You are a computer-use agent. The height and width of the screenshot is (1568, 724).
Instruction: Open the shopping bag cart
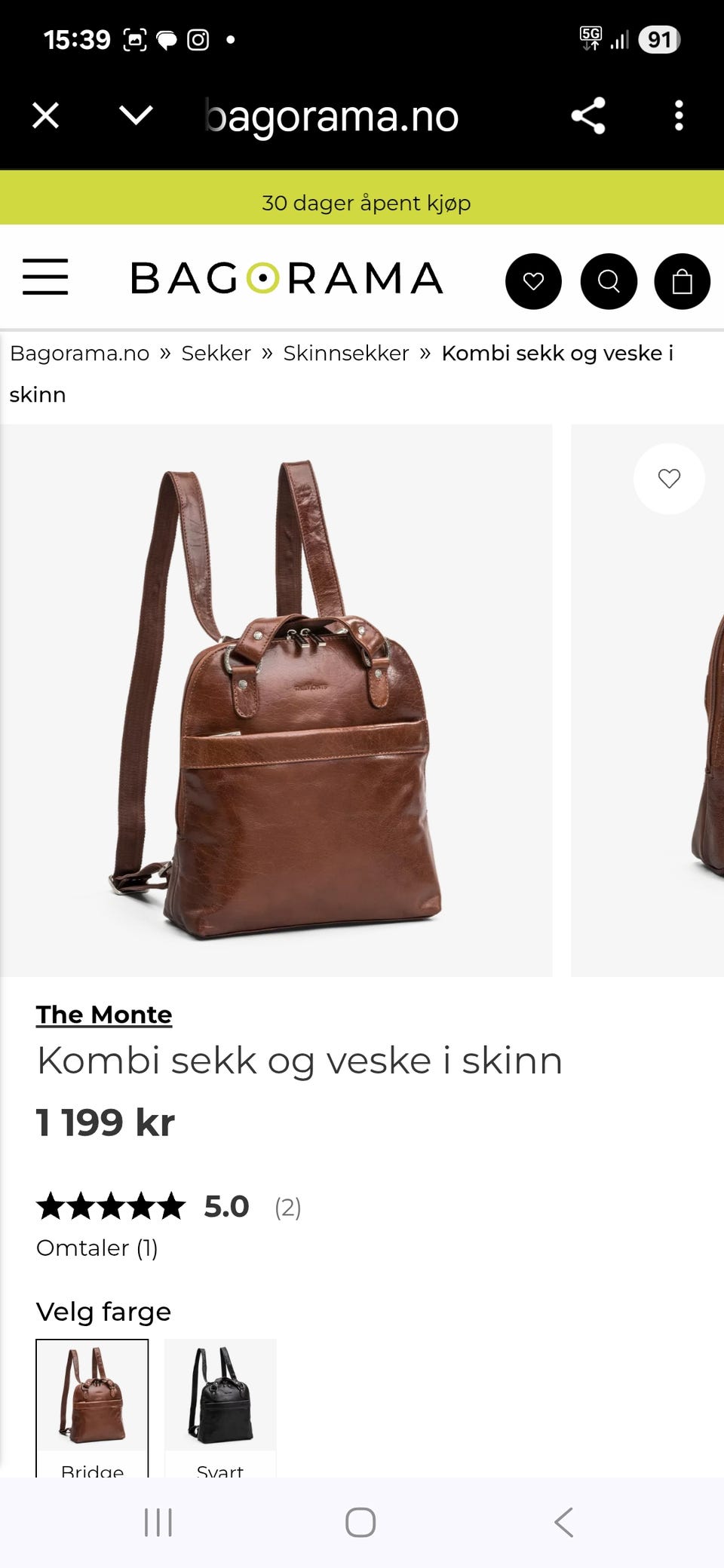683,281
